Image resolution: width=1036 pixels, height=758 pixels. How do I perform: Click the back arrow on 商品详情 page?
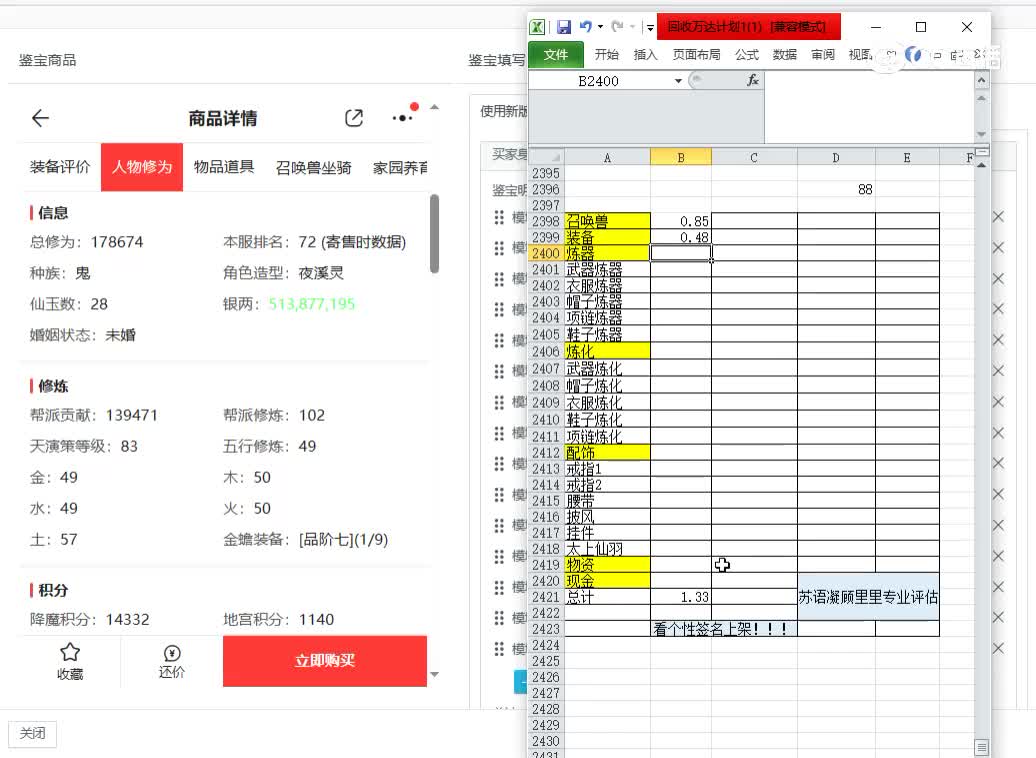point(39,118)
